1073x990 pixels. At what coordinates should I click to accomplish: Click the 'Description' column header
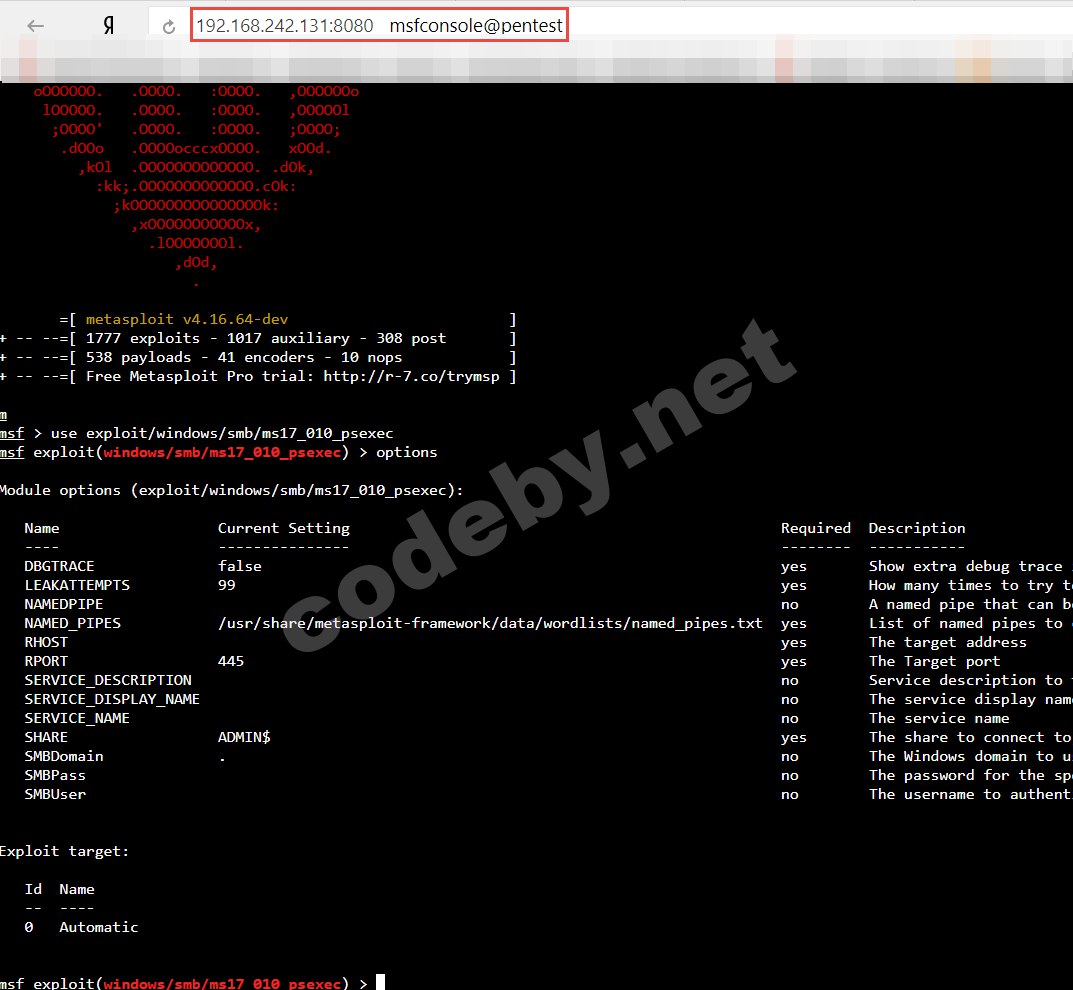pyautogui.click(x=917, y=528)
